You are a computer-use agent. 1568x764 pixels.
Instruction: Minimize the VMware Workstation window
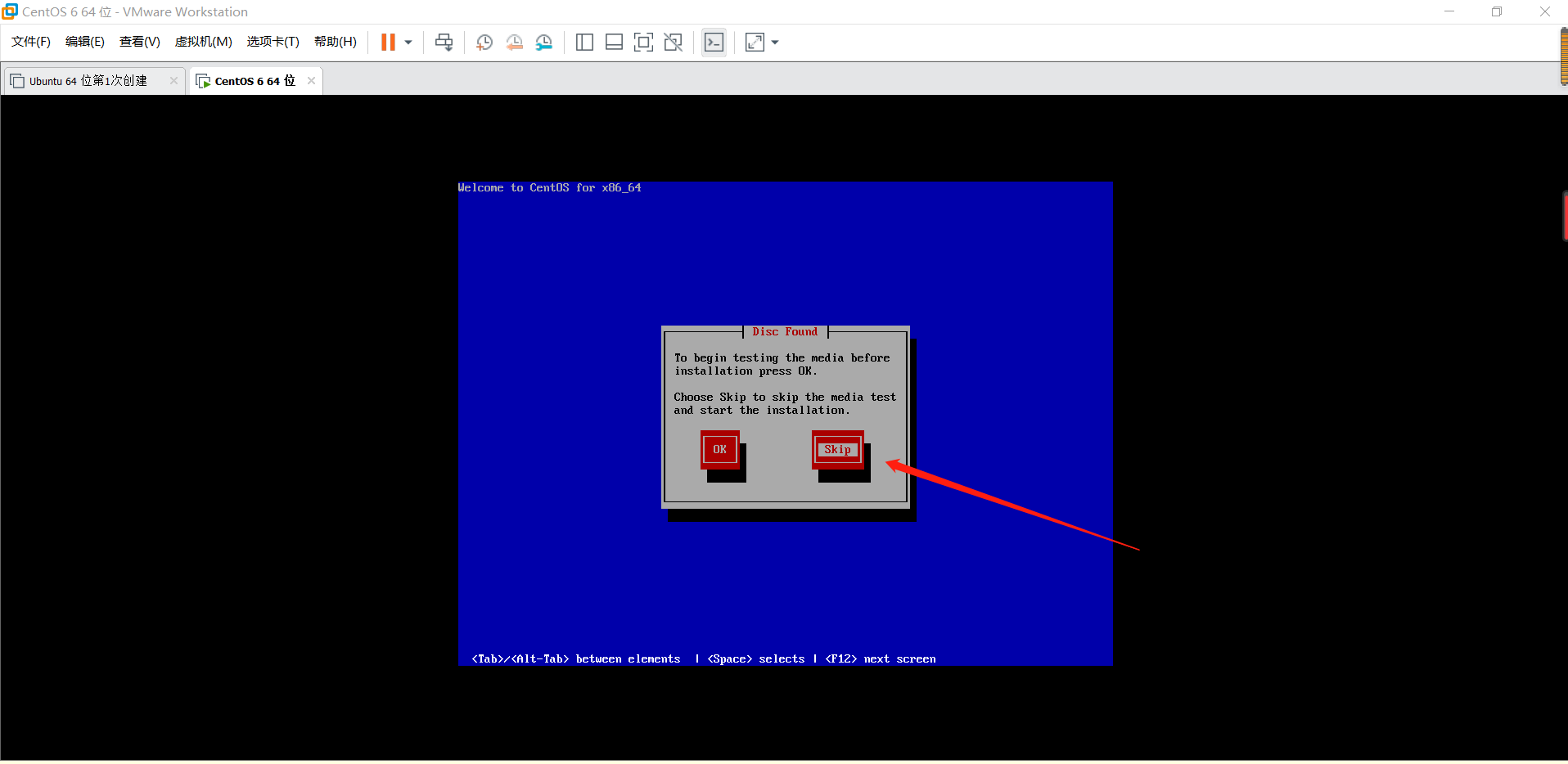tap(1449, 11)
